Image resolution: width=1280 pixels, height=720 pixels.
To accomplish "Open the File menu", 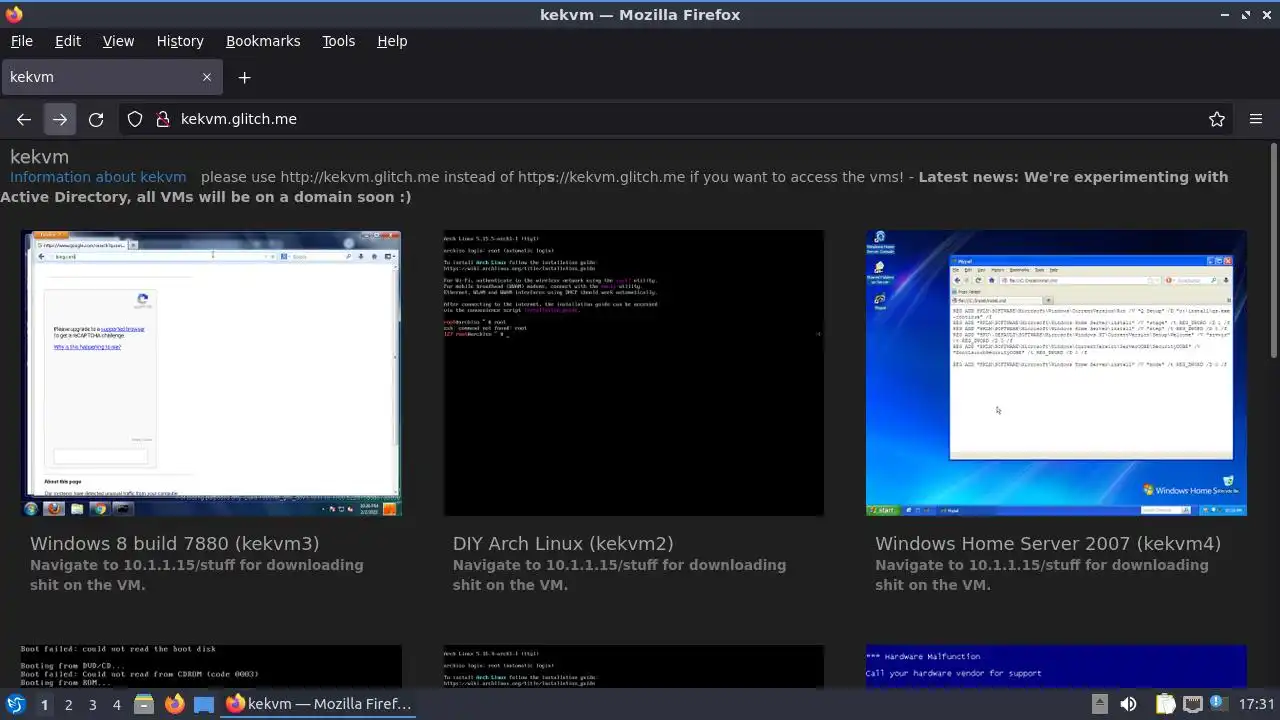I will pos(21,41).
